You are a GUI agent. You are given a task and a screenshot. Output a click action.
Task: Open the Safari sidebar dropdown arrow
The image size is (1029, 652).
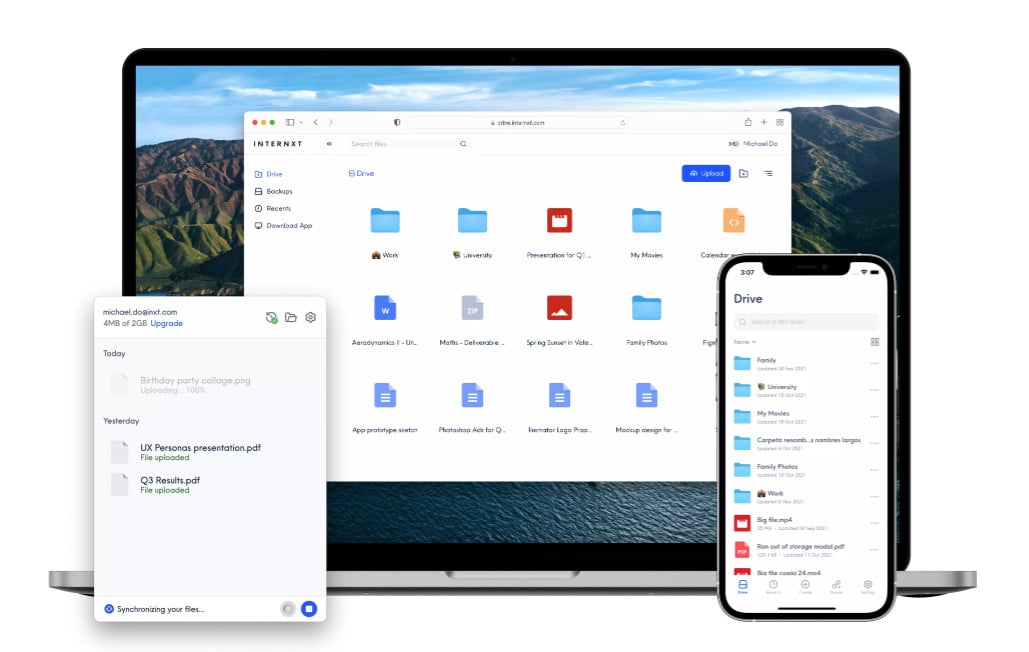[300, 122]
